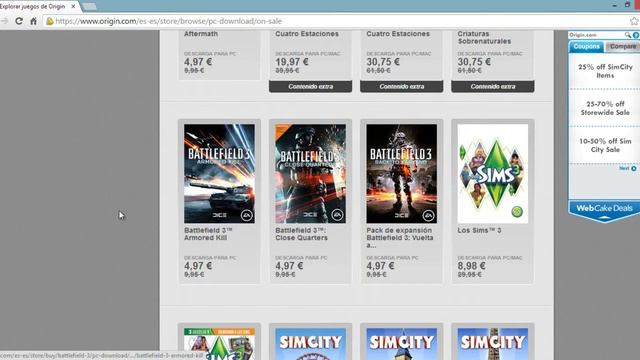Select the 19,97 € price

pos(292,62)
